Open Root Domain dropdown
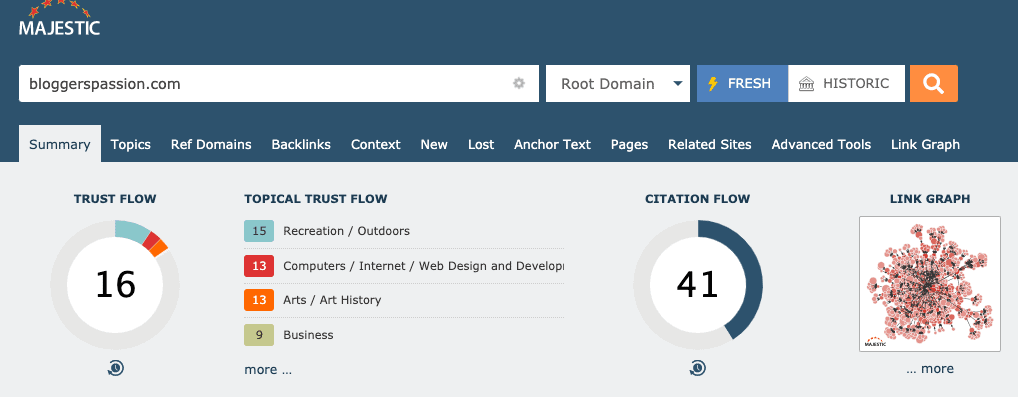This screenshot has height=402, width=1018. coord(618,84)
